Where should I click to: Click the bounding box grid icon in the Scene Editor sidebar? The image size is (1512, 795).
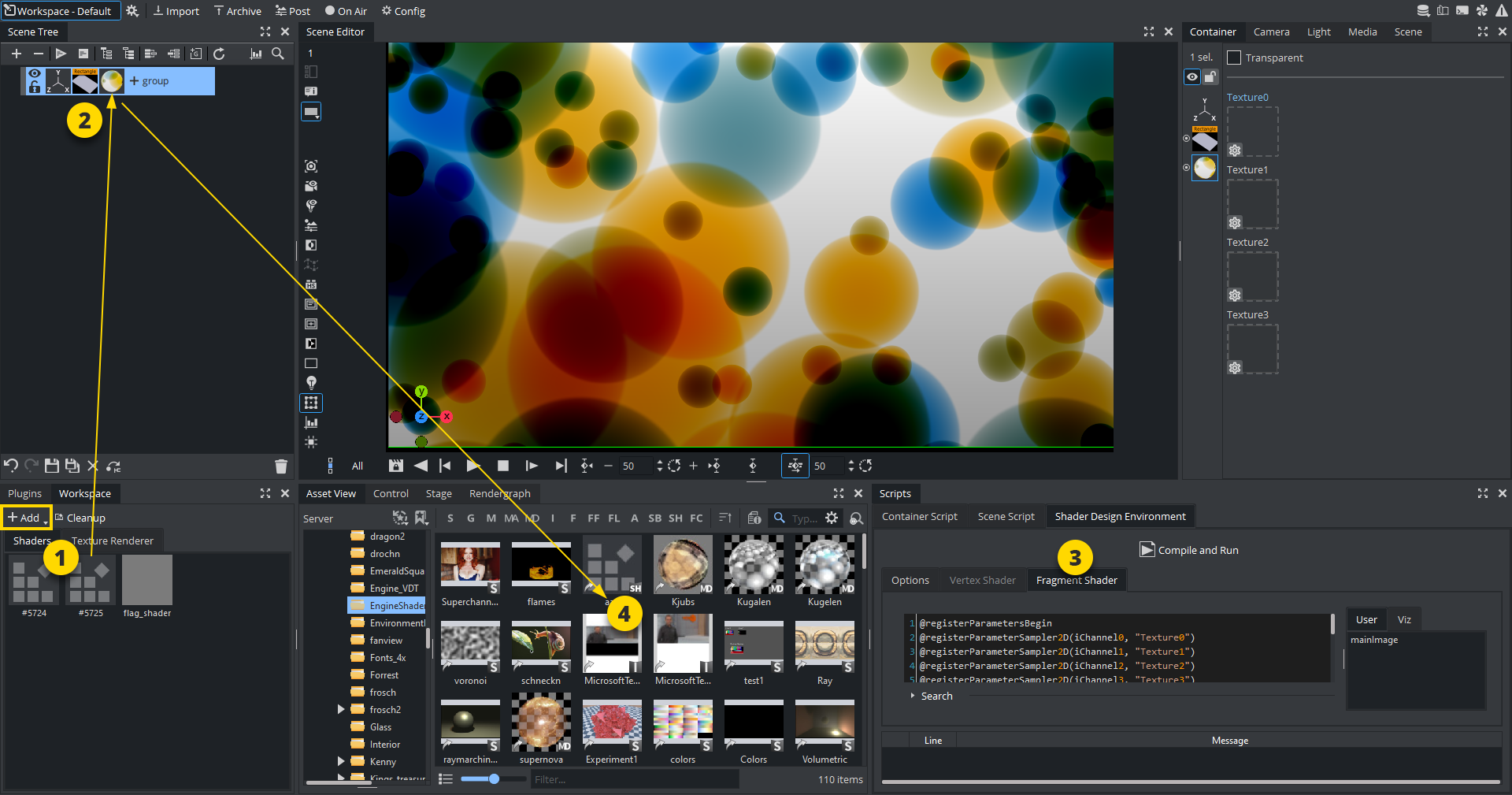311,403
